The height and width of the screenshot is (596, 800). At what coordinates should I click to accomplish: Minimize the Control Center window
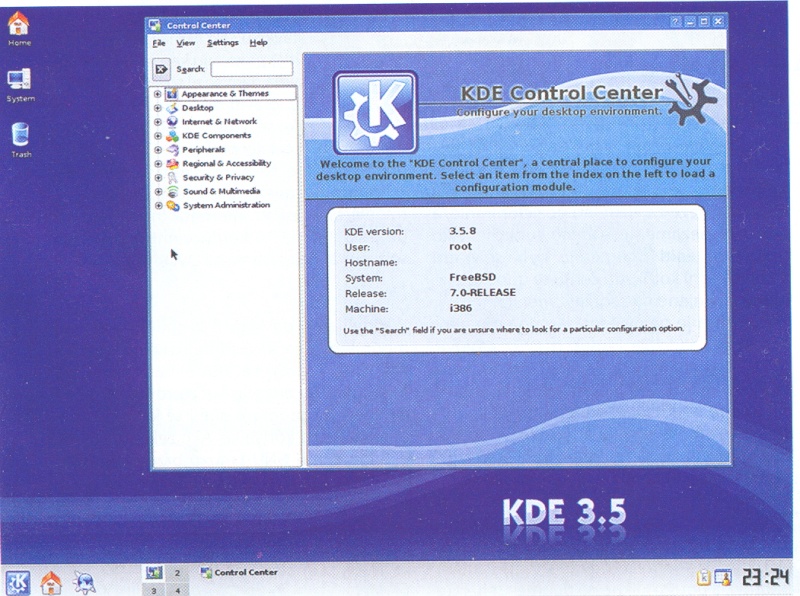(690, 21)
